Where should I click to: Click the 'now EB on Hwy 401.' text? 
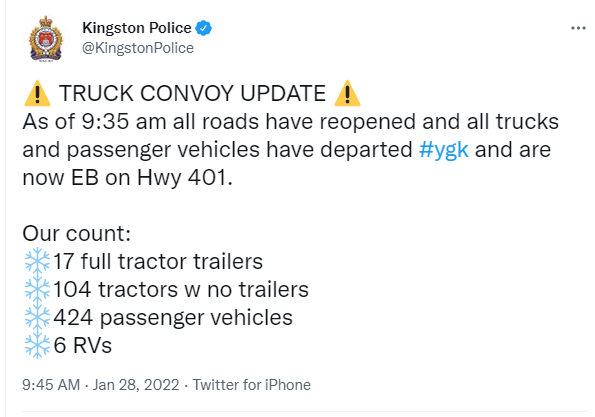pyautogui.click(x=128, y=178)
